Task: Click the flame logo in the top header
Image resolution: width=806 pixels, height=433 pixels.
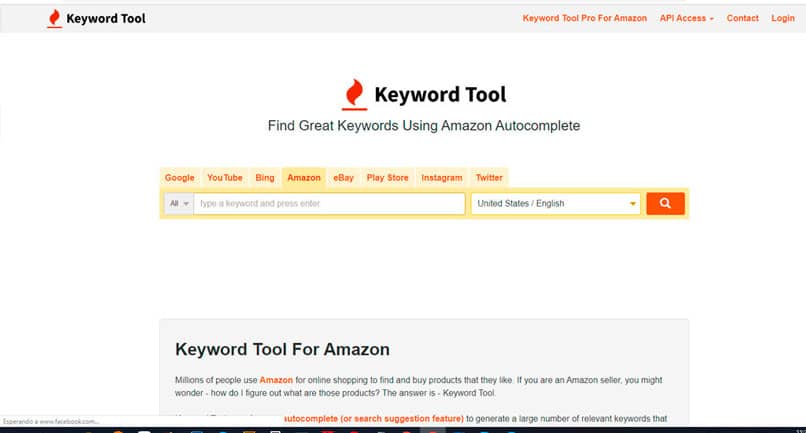Action: point(53,18)
